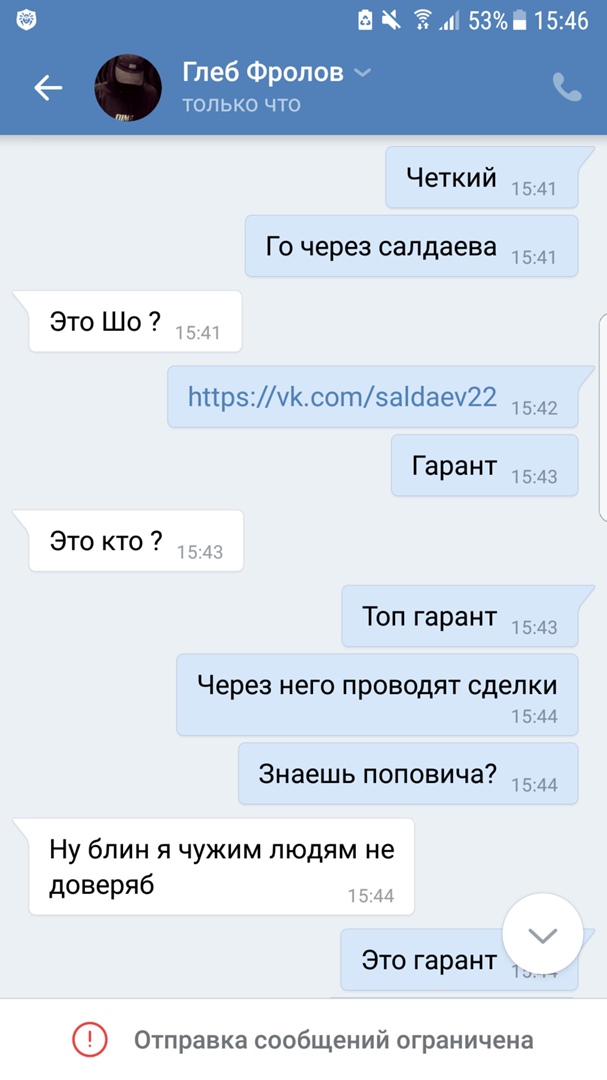Select 'Через него проводят сделки' message
This screenshot has height=1080, width=607.
(377, 694)
